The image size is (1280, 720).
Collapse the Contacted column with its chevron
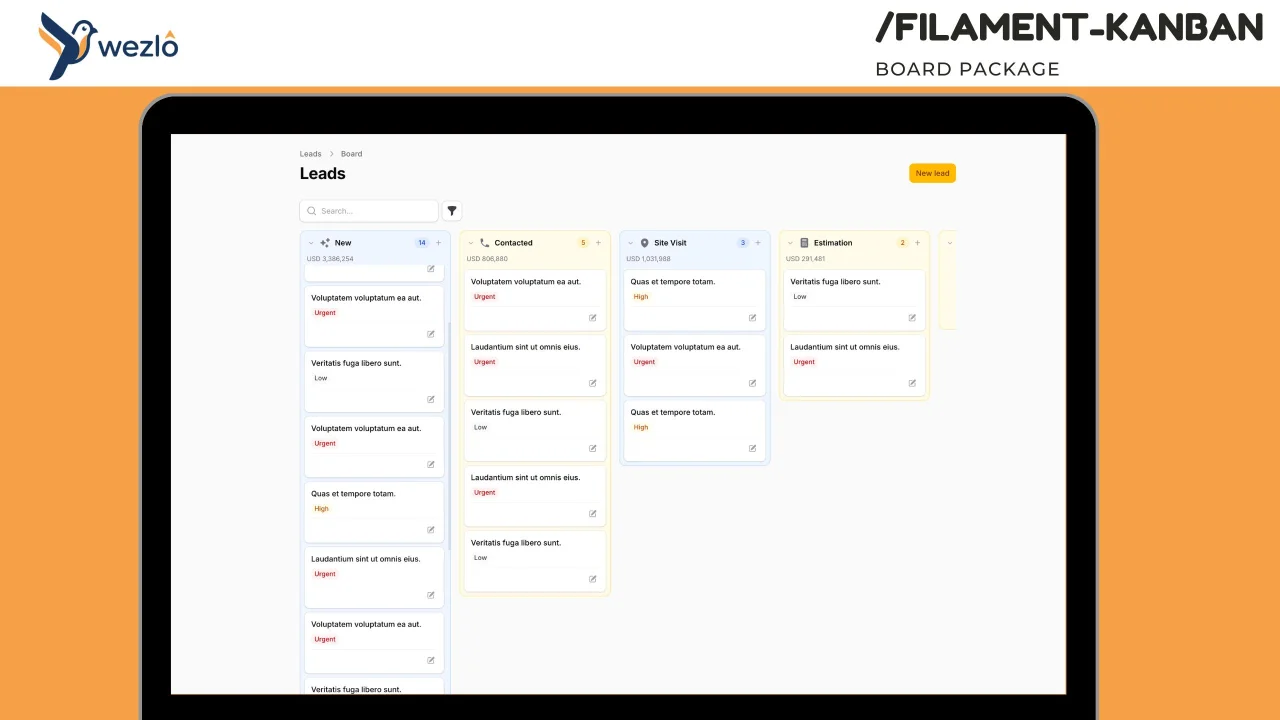[x=471, y=243]
